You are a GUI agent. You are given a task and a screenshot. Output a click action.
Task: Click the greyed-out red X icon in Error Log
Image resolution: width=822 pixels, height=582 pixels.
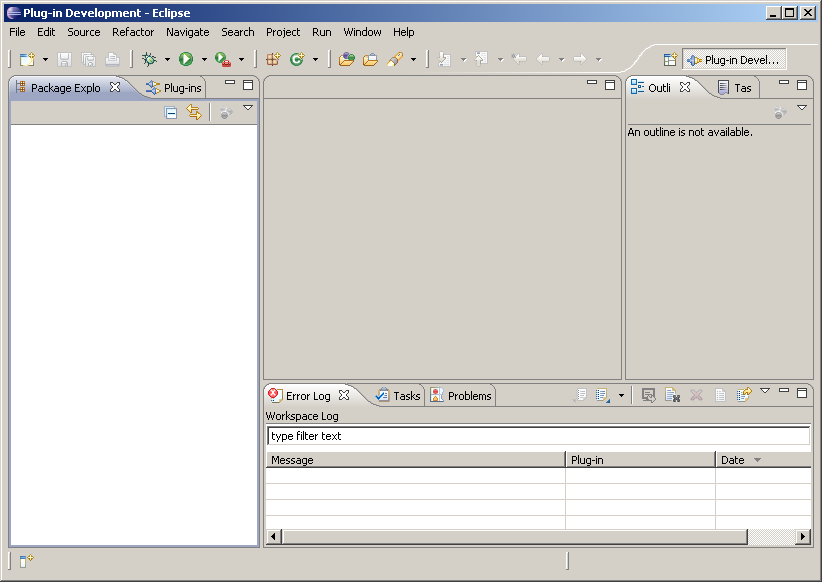(696, 395)
